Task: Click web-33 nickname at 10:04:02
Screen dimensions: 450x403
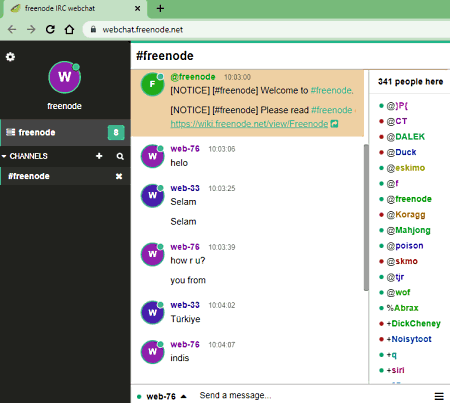Action: pos(185,305)
